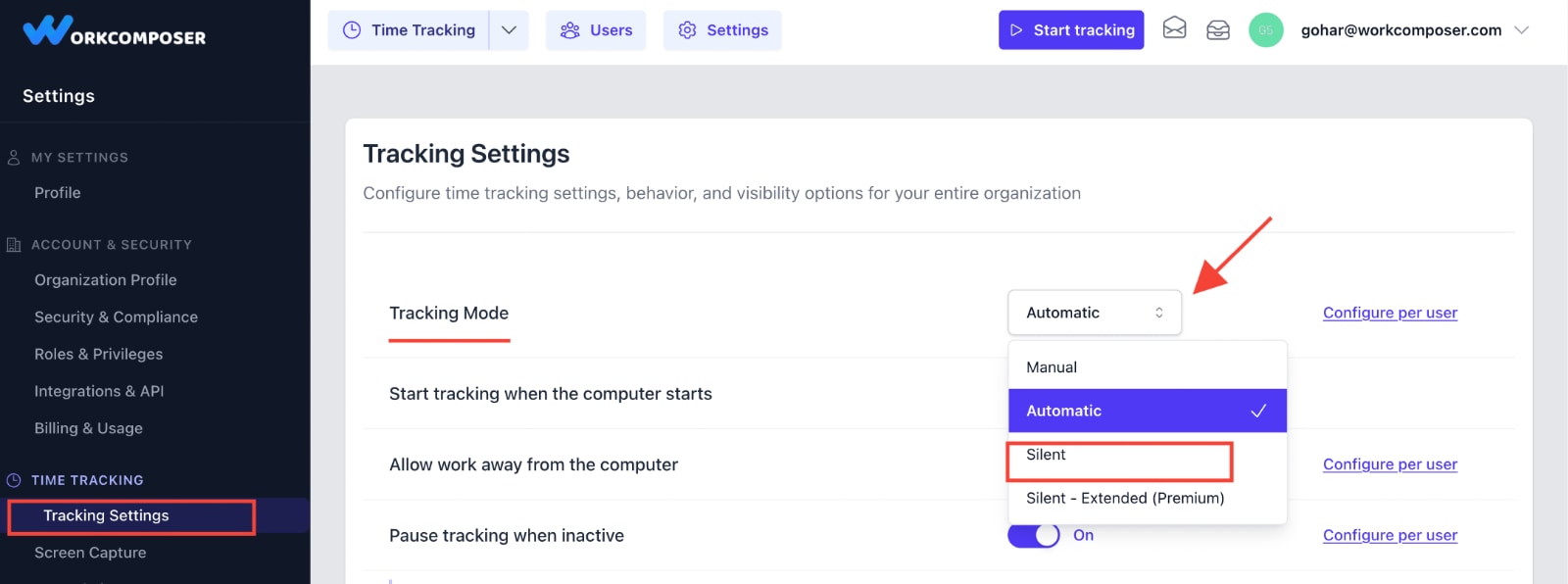Click the checkmark on the Automatic option
The width and height of the screenshot is (1568, 584).
(1258, 411)
